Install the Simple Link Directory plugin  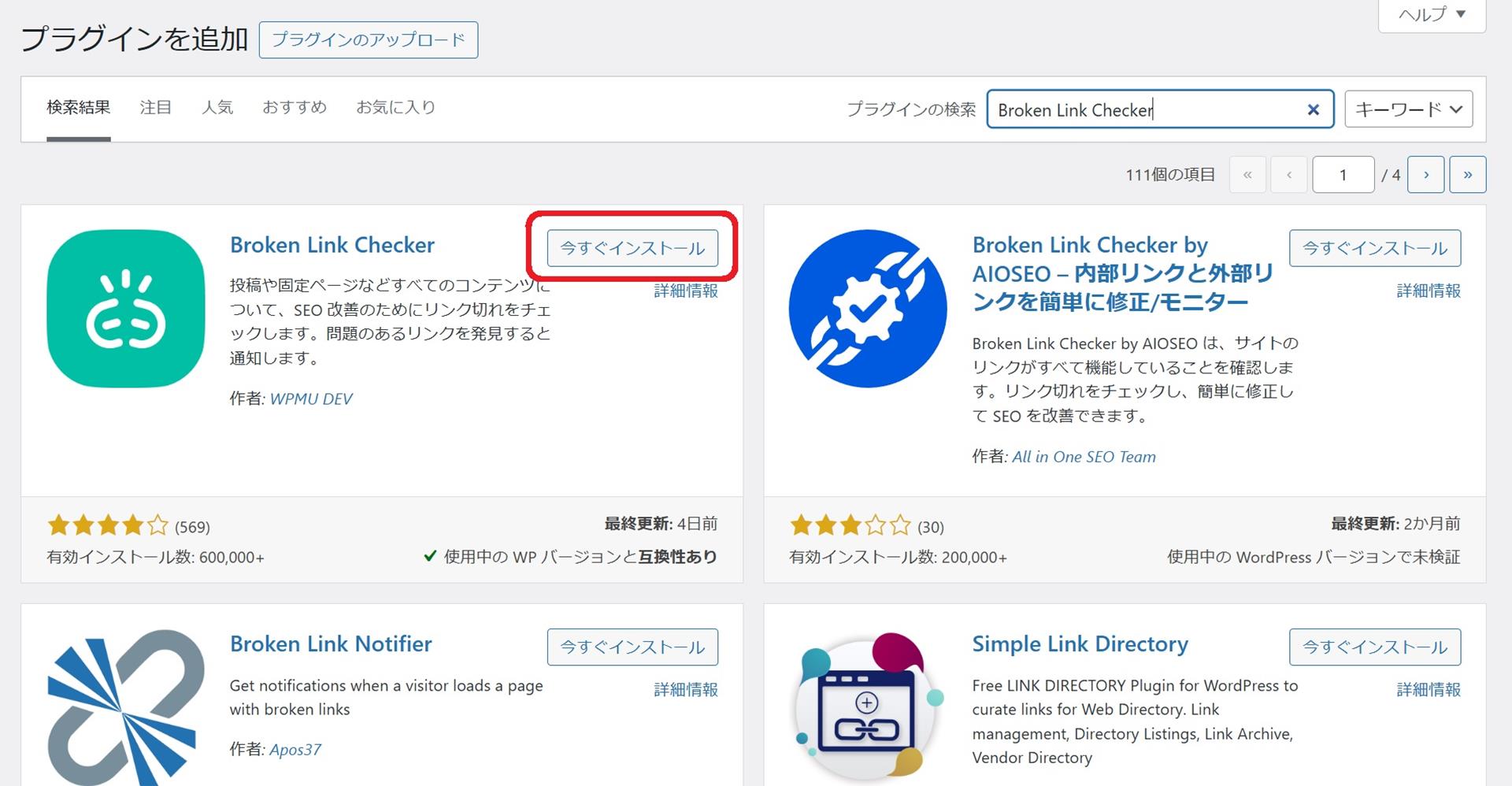coord(1374,647)
